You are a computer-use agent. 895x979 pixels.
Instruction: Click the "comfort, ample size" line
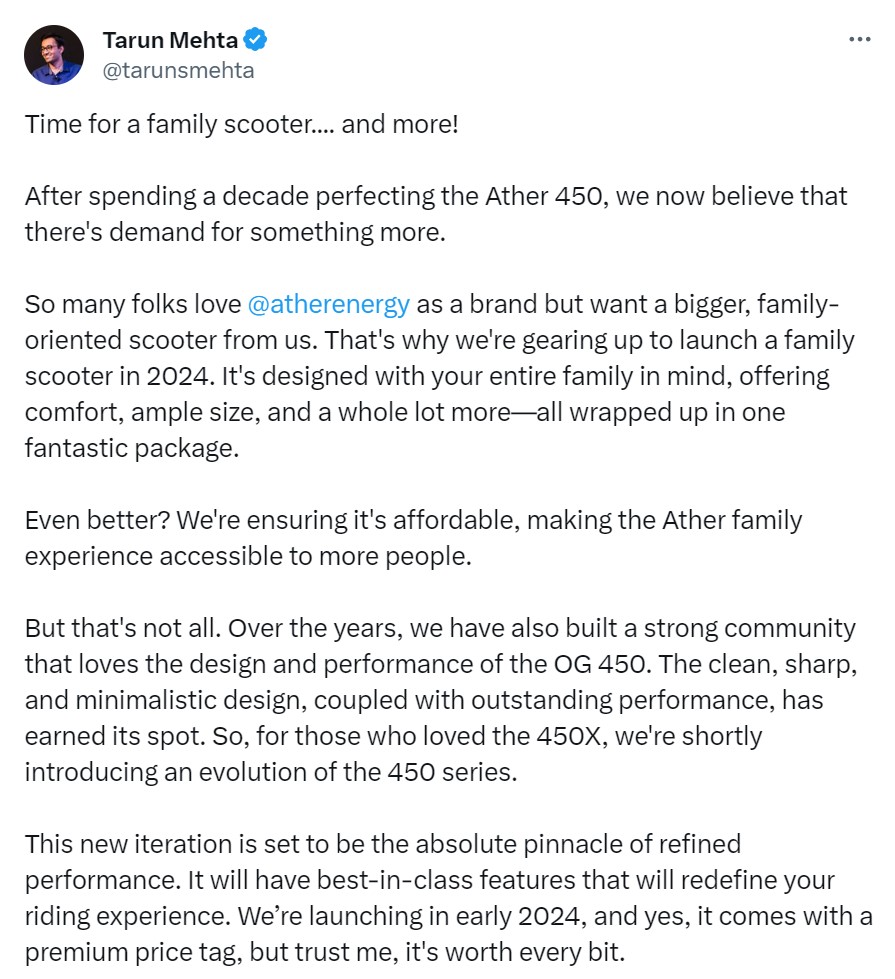point(405,413)
